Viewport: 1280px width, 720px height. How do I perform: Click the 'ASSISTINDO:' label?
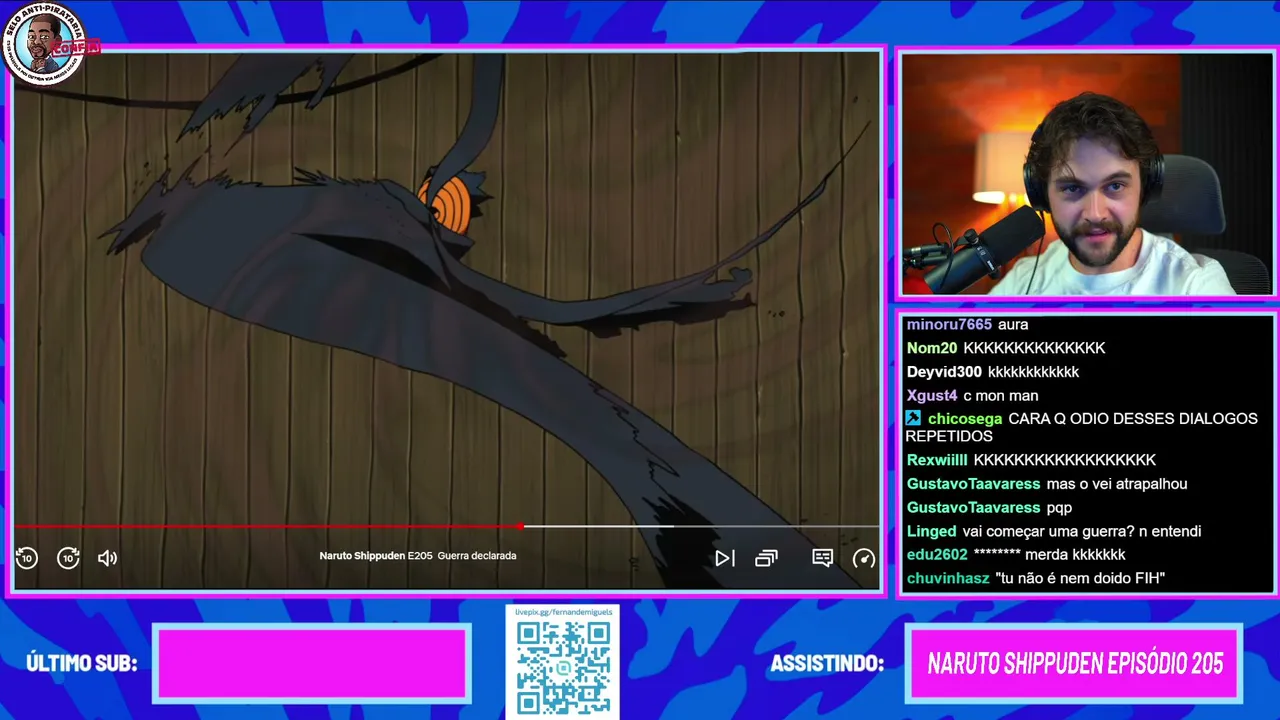pyautogui.click(x=827, y=663)
